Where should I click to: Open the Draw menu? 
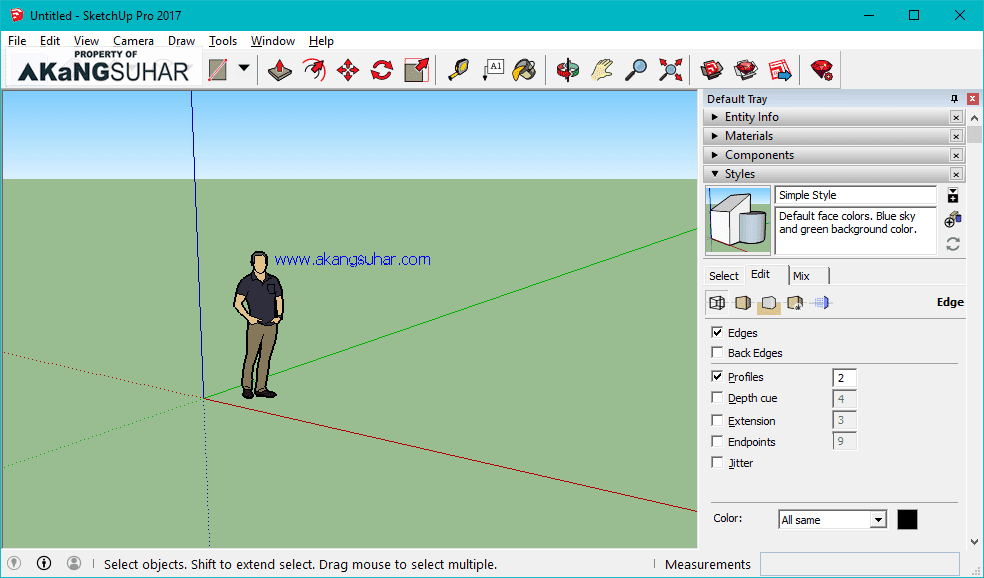tap(181, 41)
